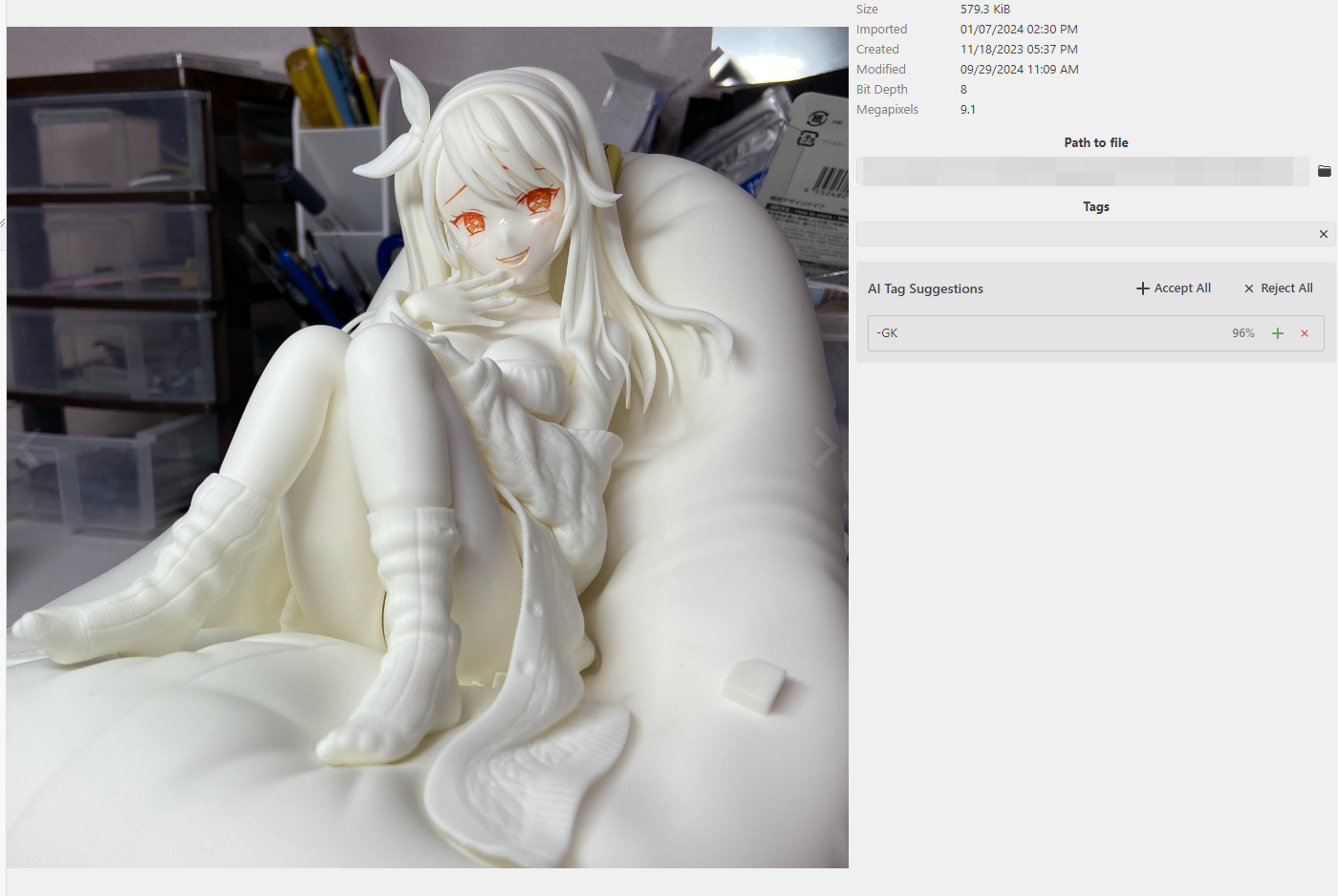
Task: Click the Accept All button
Action: click(x=1174, y=288)
